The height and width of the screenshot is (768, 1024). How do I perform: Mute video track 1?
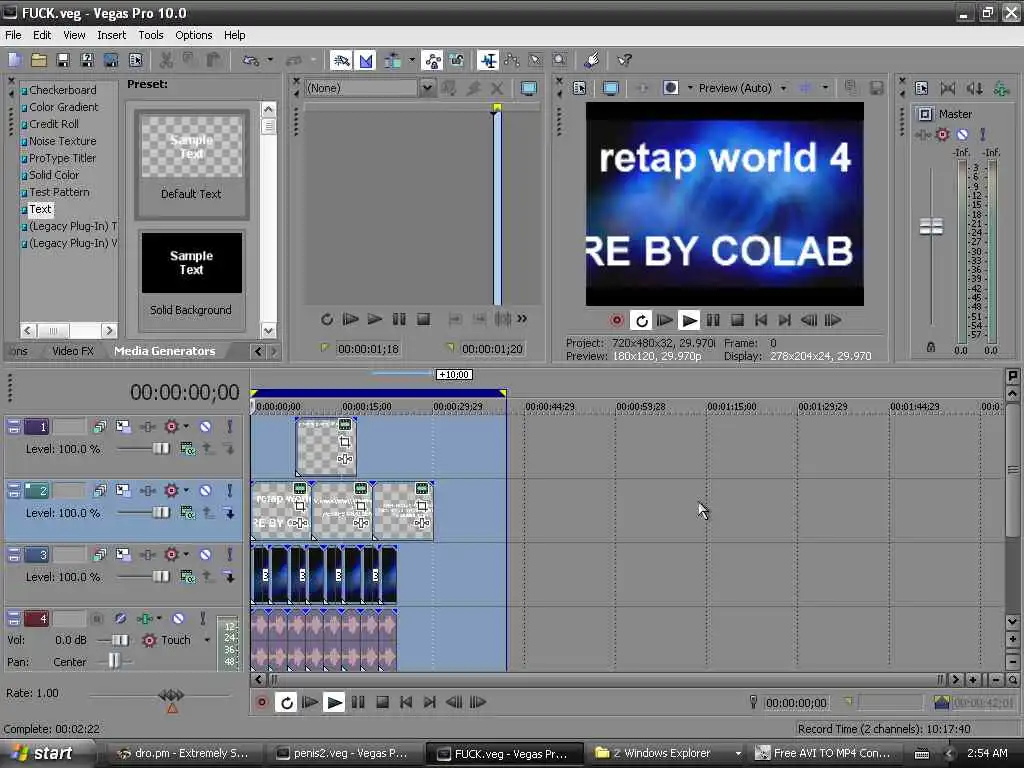[205, 426]
